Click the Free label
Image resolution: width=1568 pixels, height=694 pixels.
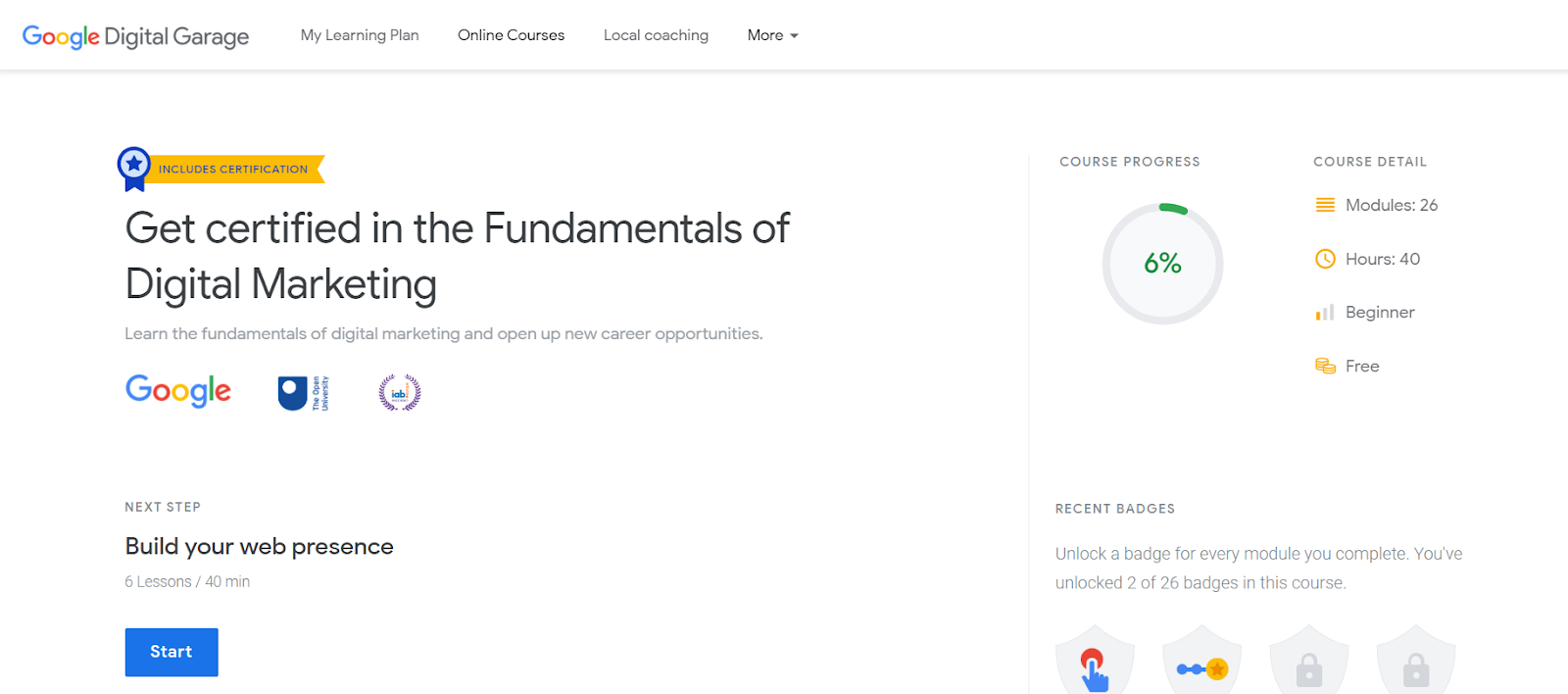click(1362, 366)
